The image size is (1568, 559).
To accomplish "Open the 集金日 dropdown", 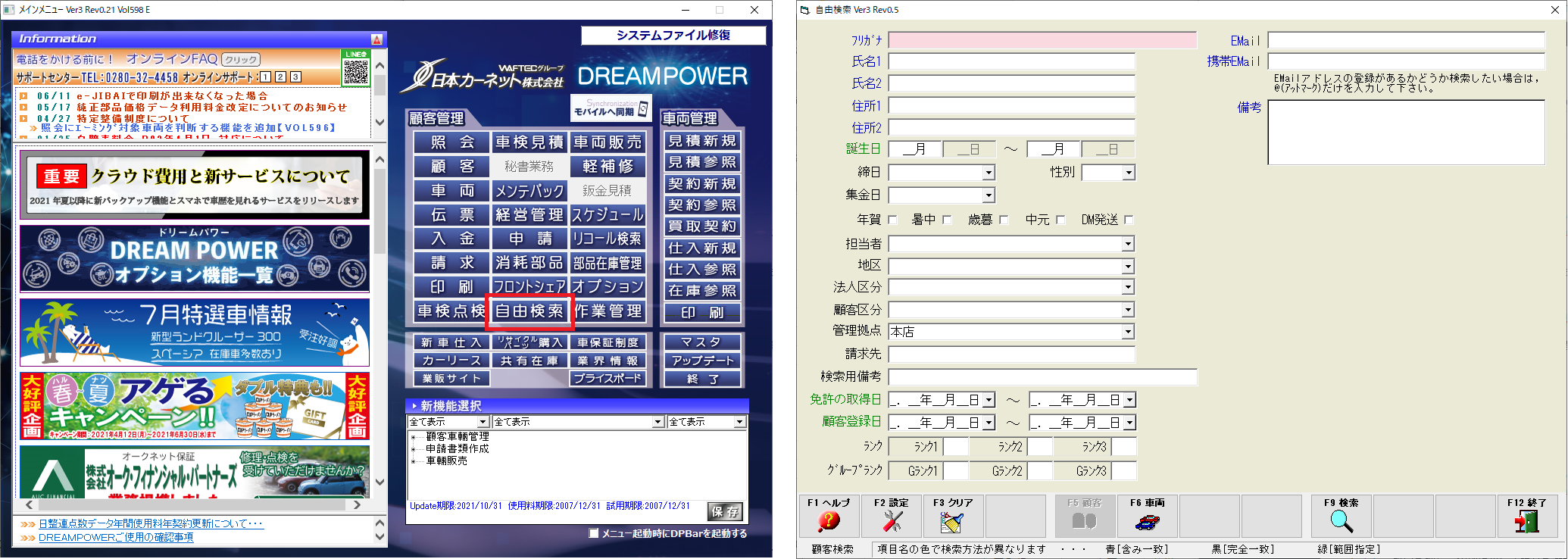I will tap(988, 195).
